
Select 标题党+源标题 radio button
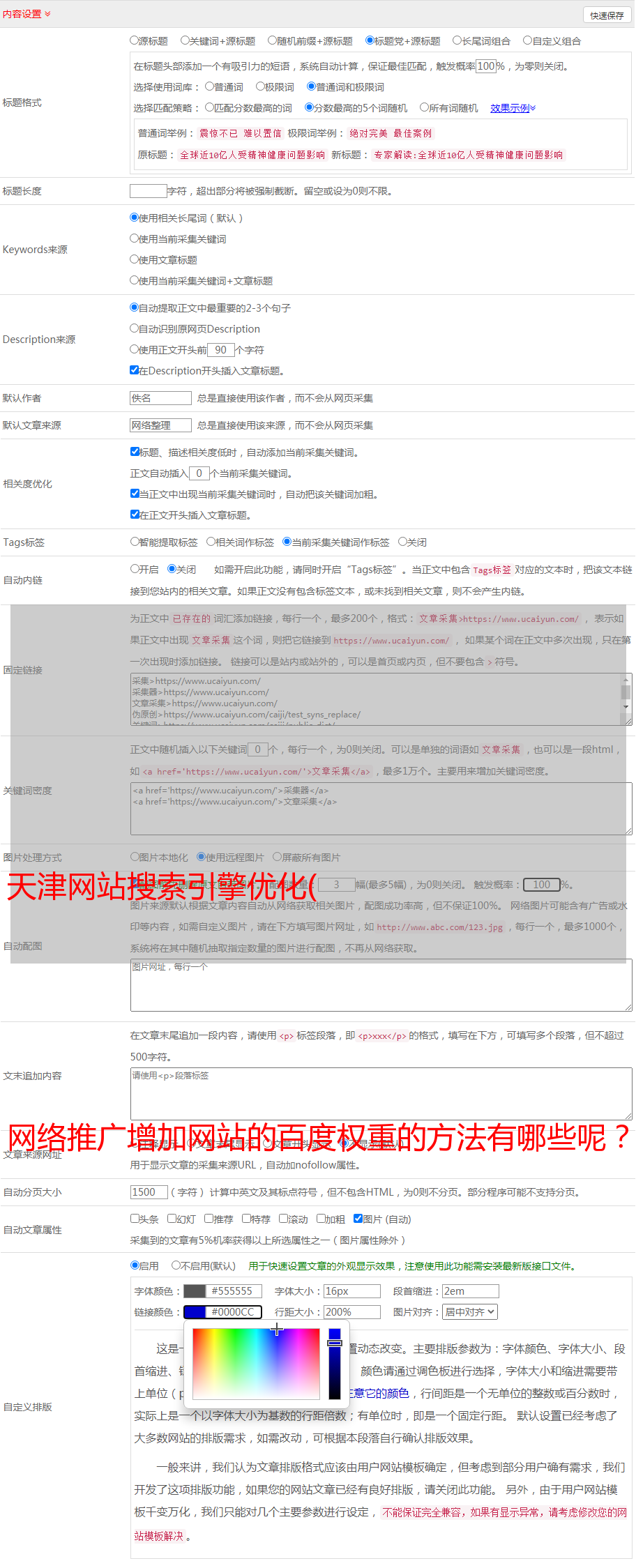click(370, 40)
